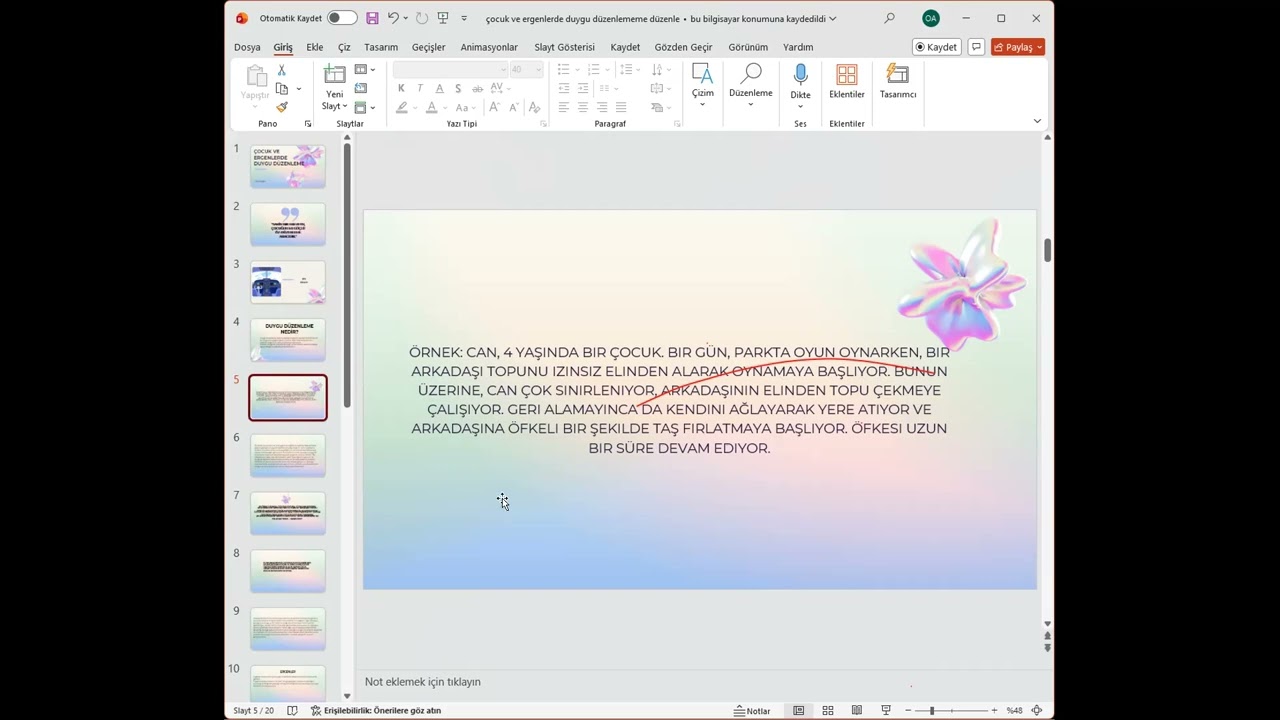The width and height of the screenshot is (1280, 720).
Task: Open Paragraf dialog launcher
Action: tap(677, 124)
